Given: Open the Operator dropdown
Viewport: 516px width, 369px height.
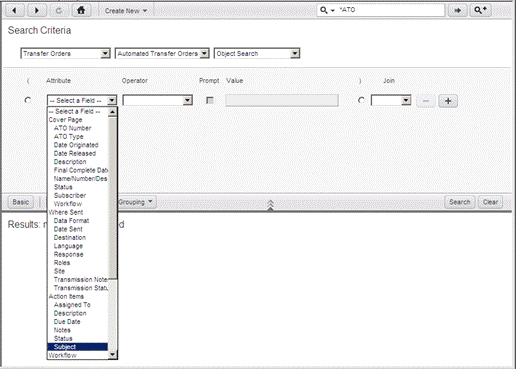Looking at the screenshot, I should pos(158,100).
